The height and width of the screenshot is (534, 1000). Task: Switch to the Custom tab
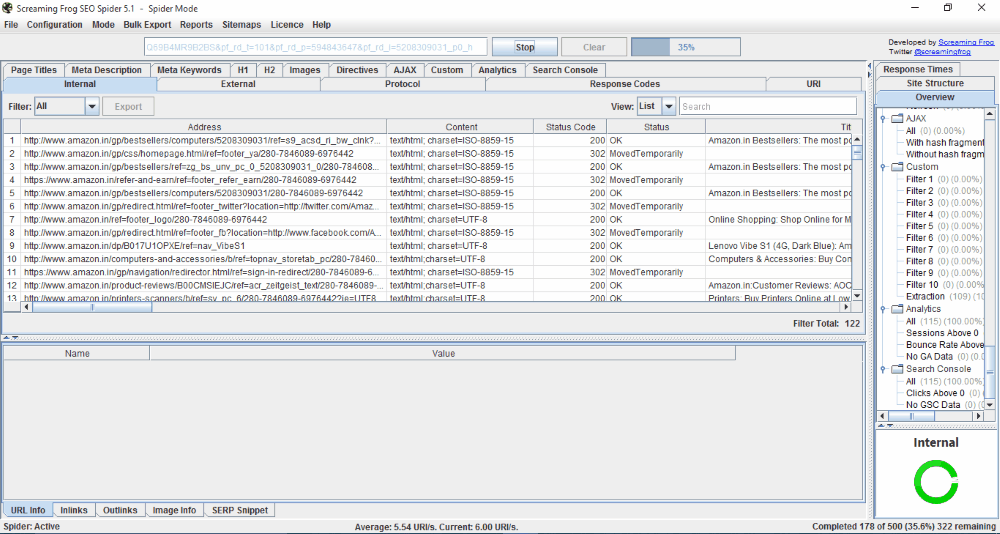point(447,70)
